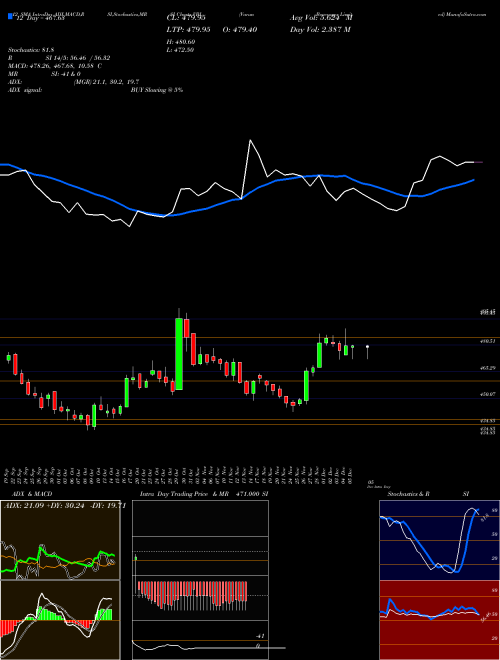Select the 'Stochastics: 81.8' reading

tap(32, 50)
